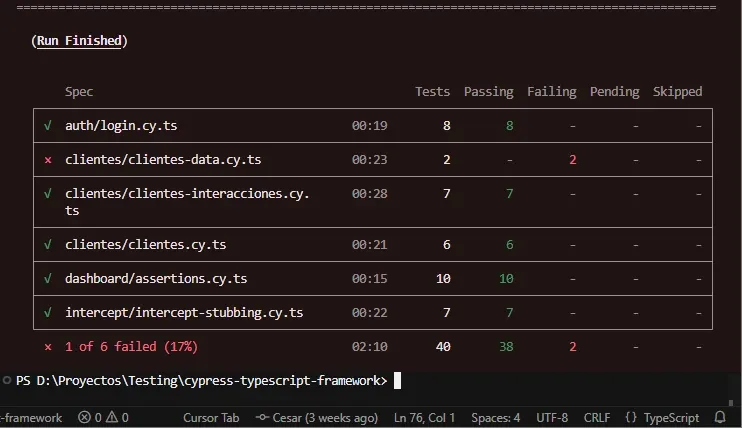The image size is (742, 428).
Task: Open the notifications bell in status bar
Action: [720, 417]
